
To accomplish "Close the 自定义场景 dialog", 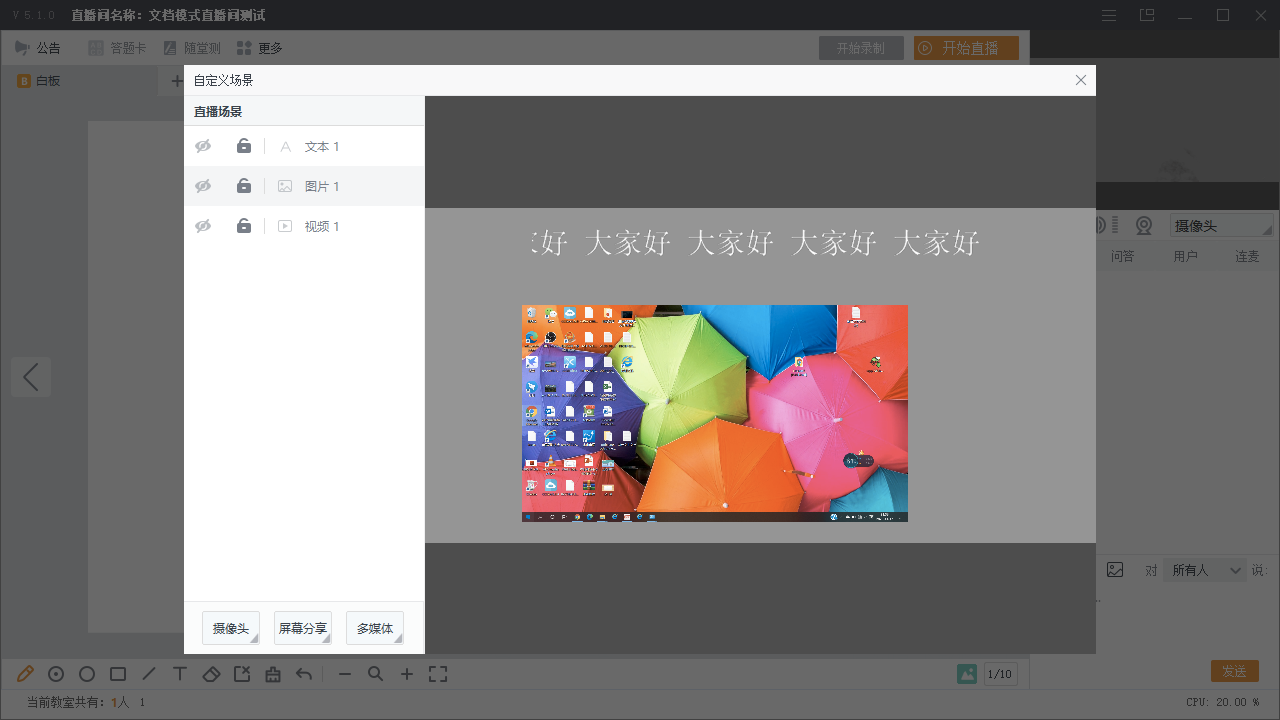I will pyautogui.click(x=1080, y=80).
